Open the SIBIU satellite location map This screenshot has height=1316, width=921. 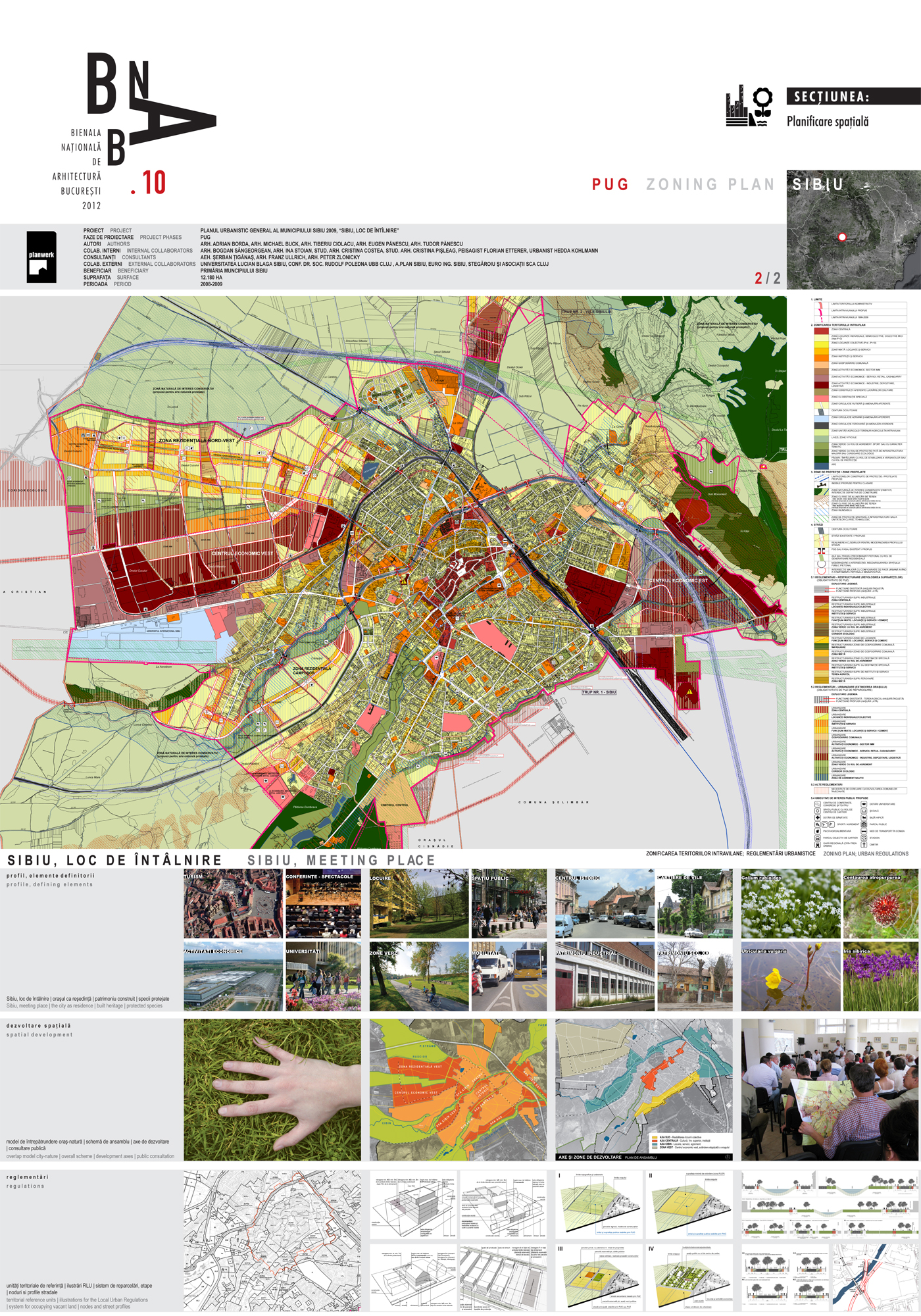click(x=854, y=230)
